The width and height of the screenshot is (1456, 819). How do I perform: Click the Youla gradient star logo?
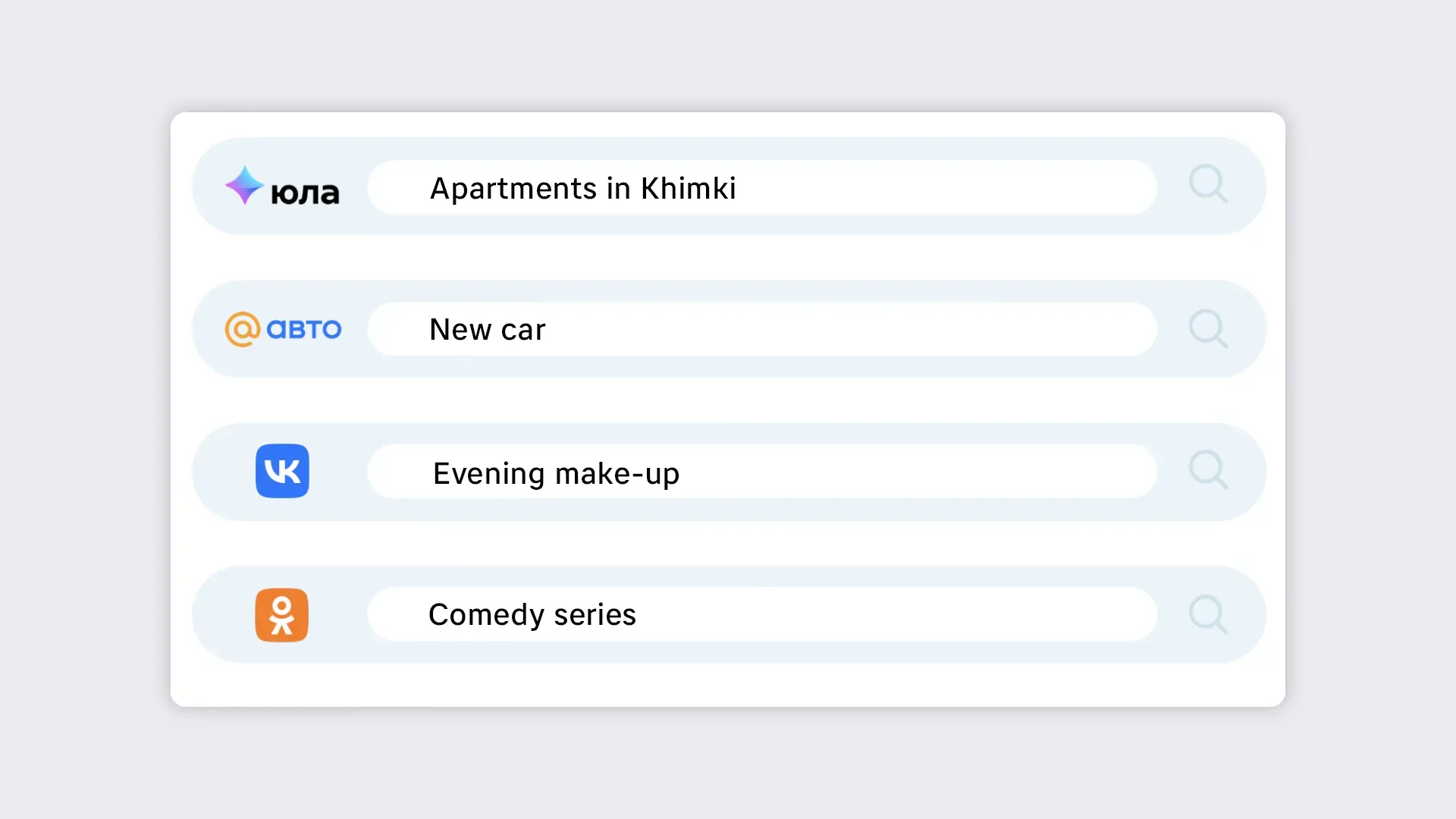(x=244, y=185)
